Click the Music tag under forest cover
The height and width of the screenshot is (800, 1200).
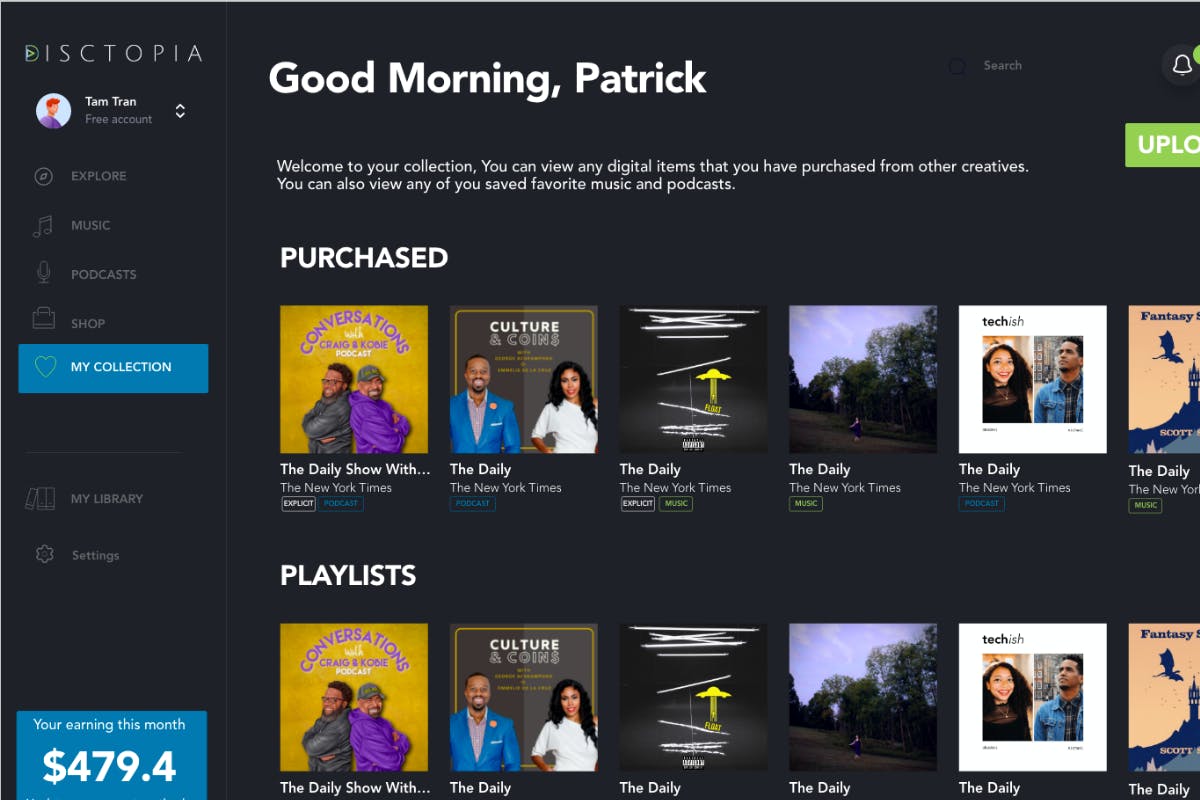pyautogui.click(x=806, y=504)
